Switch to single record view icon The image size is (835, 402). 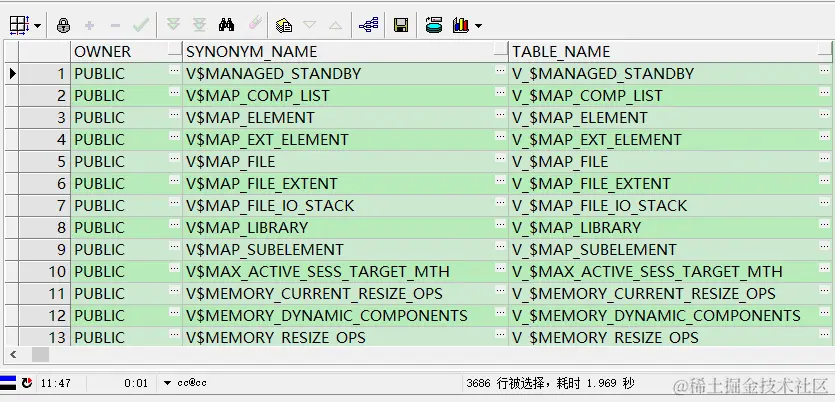click(284, 25)
